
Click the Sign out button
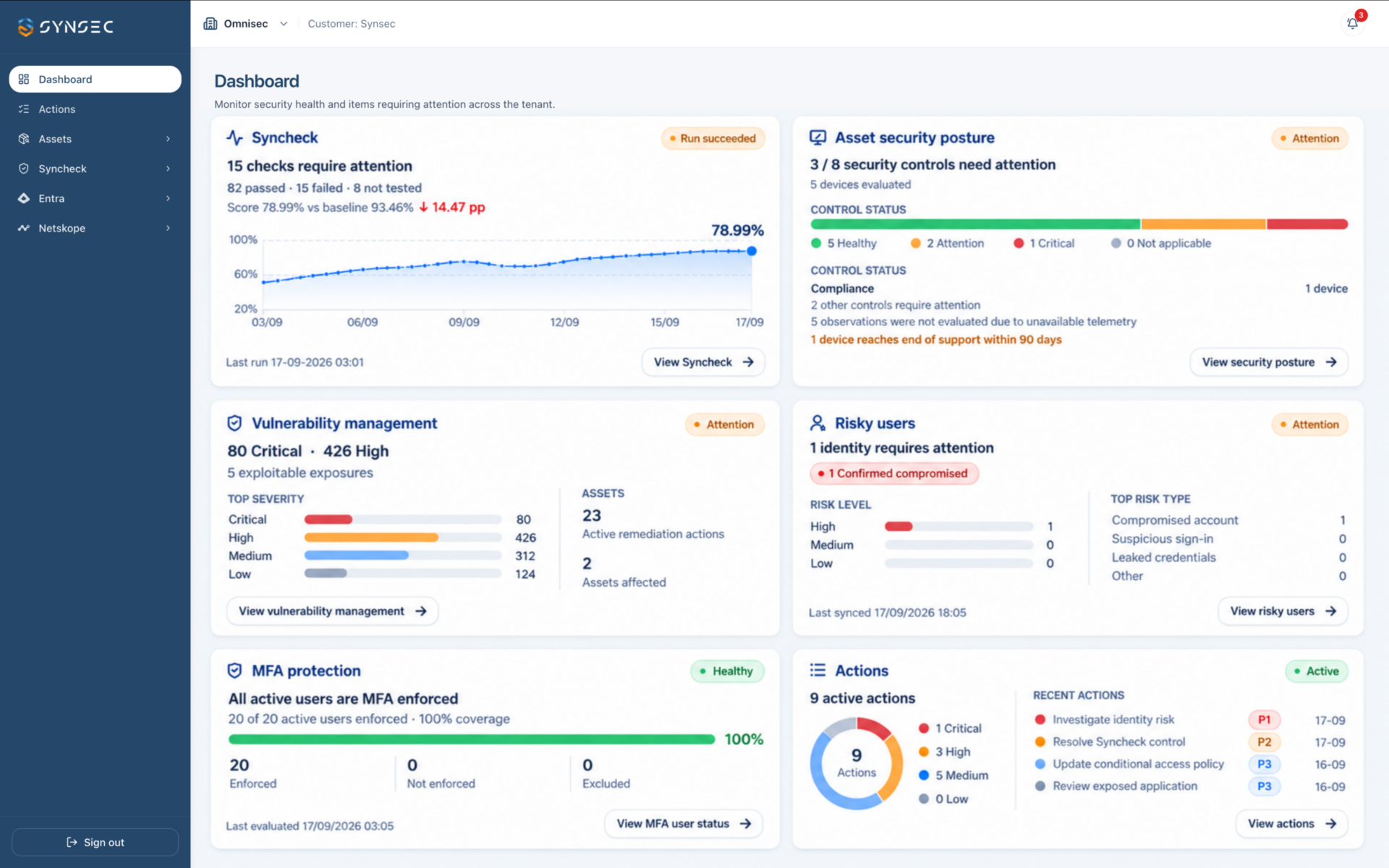tap(95, 842)
